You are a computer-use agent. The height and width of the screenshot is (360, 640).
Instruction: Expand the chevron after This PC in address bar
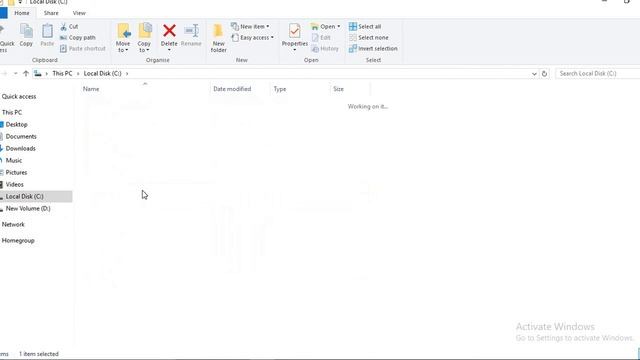tap(78, 73)
